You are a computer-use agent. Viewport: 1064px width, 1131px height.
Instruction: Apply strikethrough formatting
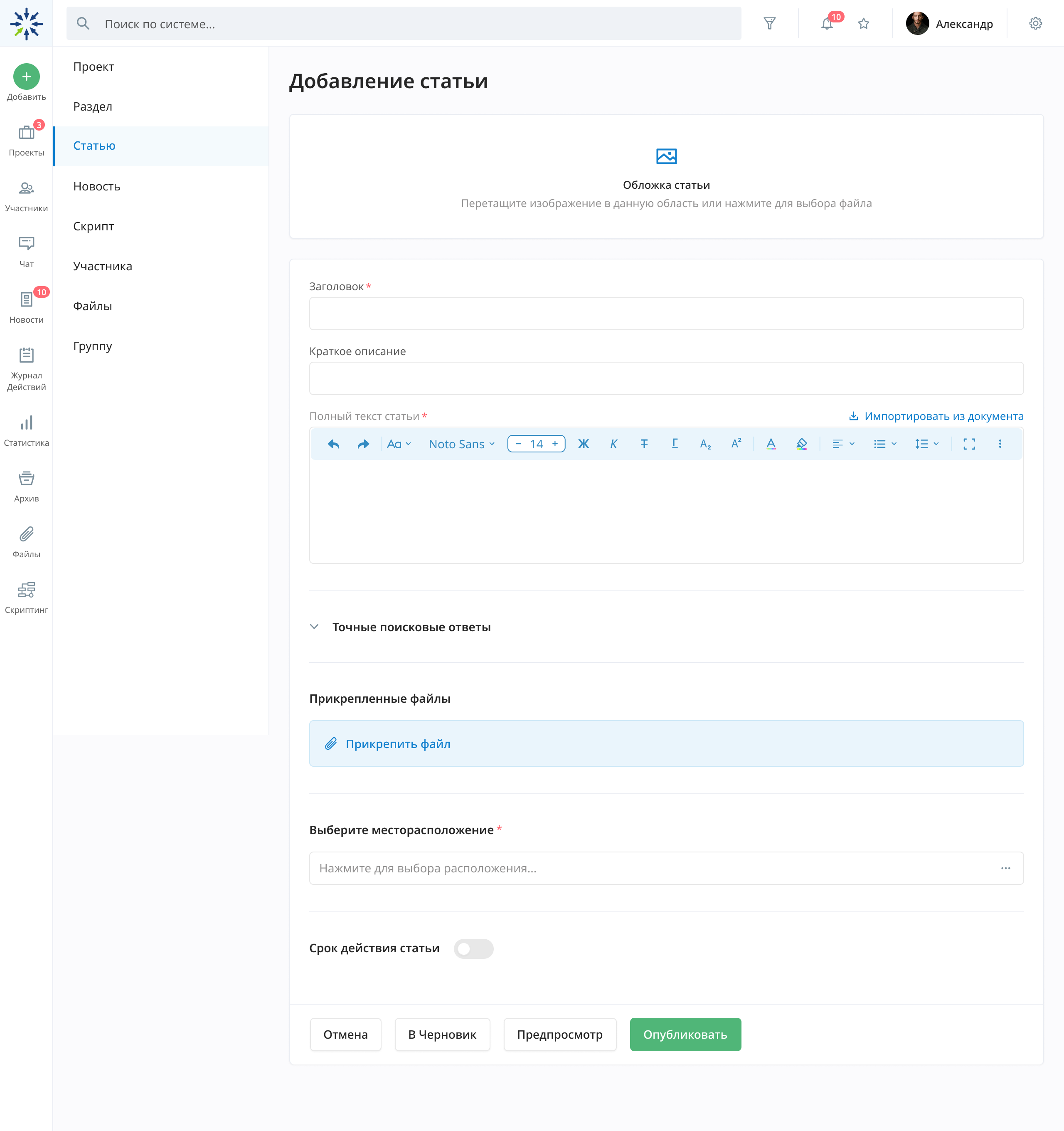click(644, 444)
